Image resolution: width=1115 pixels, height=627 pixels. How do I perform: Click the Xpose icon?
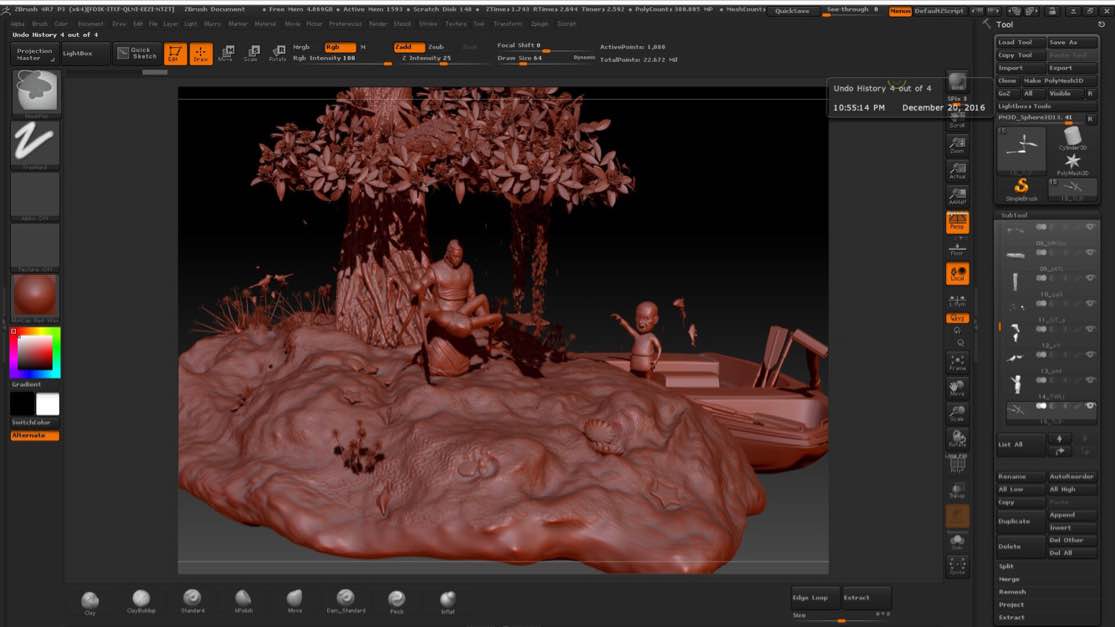957,567
